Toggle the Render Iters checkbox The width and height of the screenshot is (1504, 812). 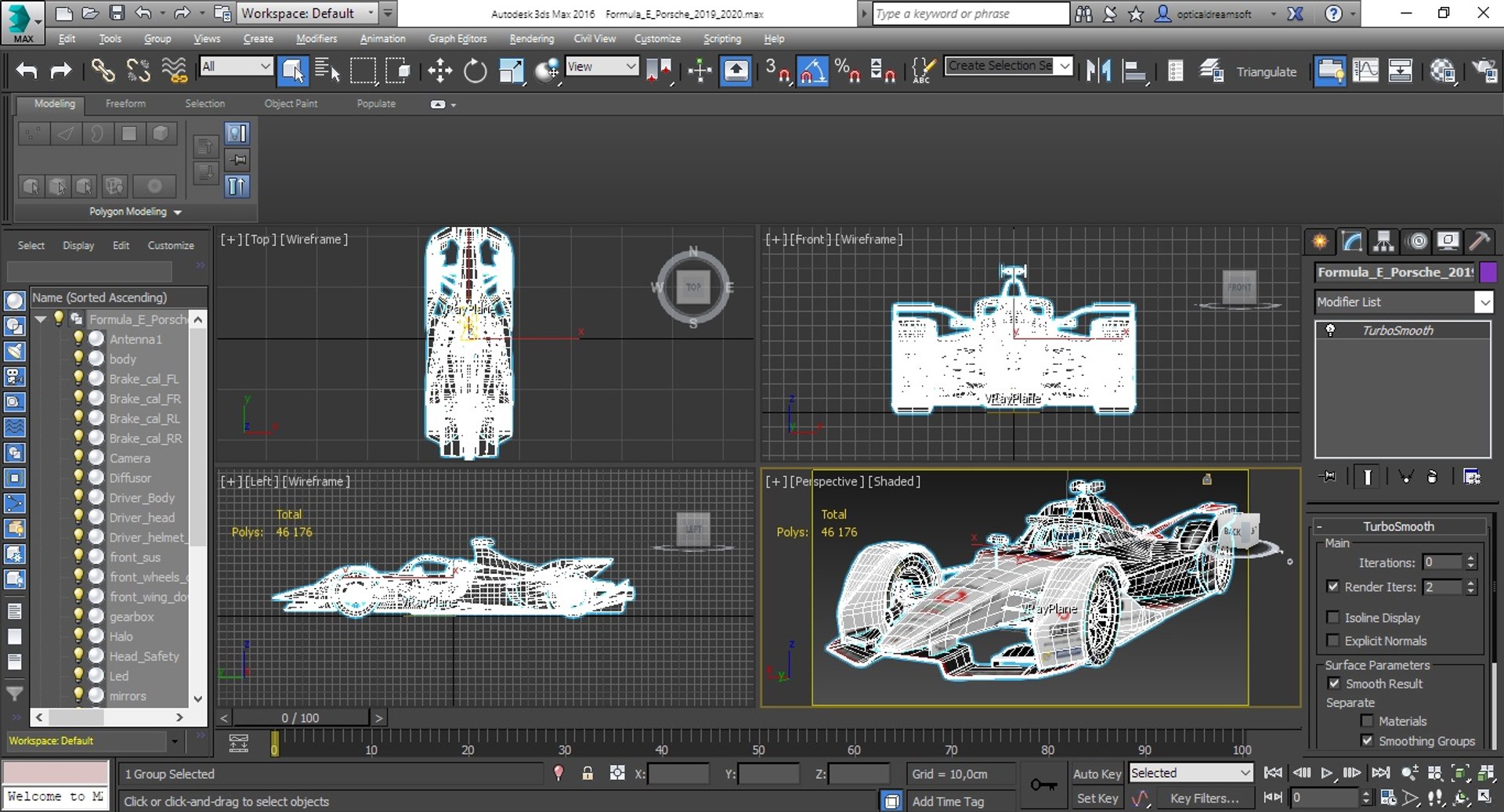pyautogui.click(x=1332, y=586)
